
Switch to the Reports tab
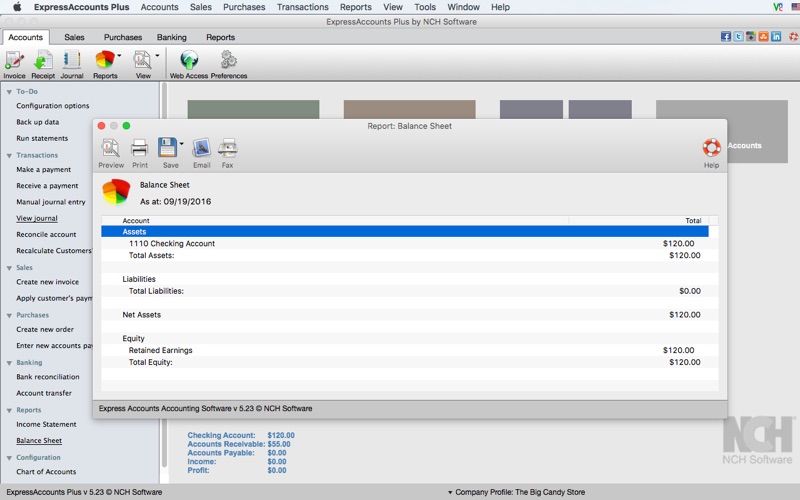220,37
